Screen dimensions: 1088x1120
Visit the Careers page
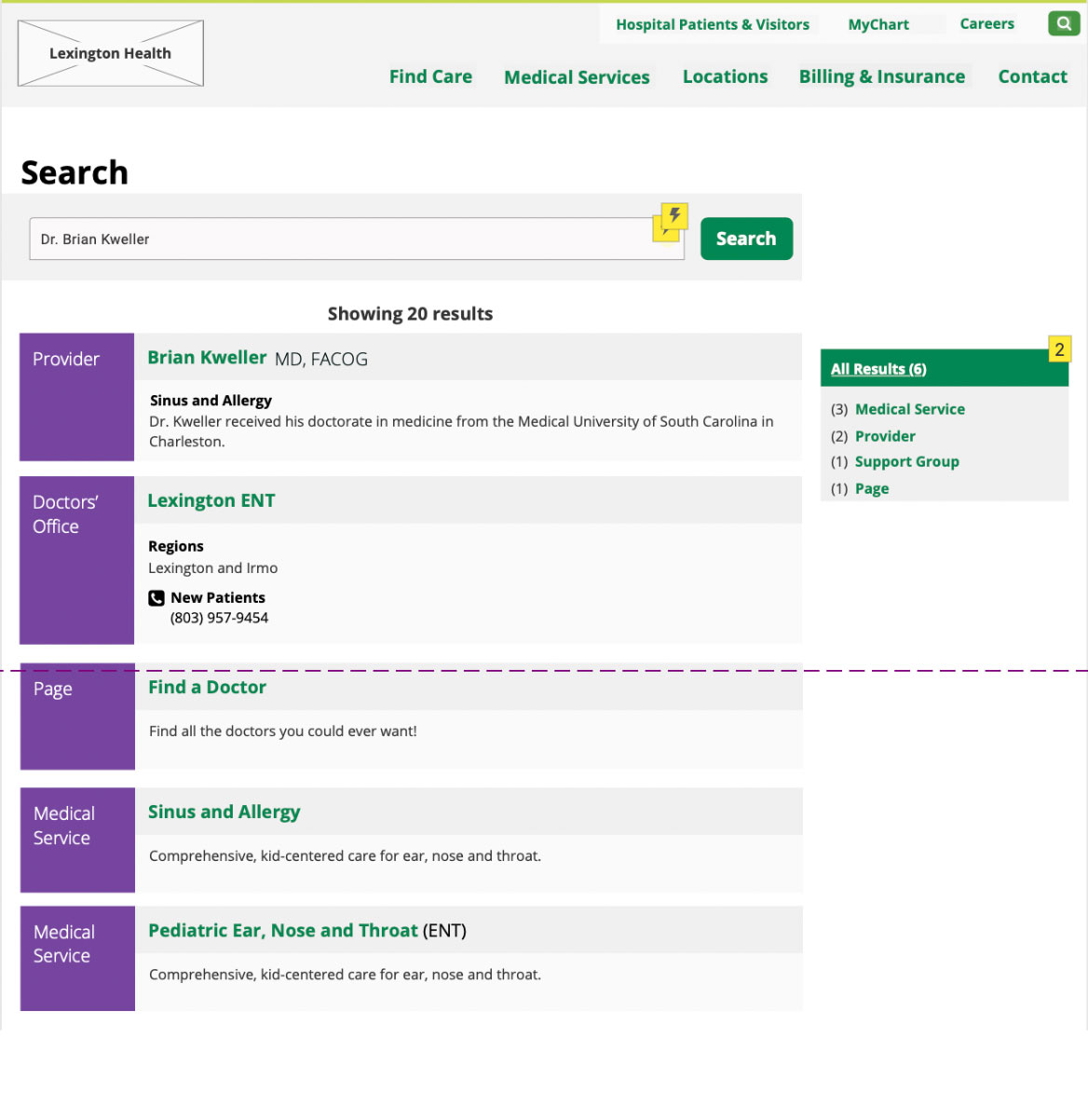(x=986, y=23)
